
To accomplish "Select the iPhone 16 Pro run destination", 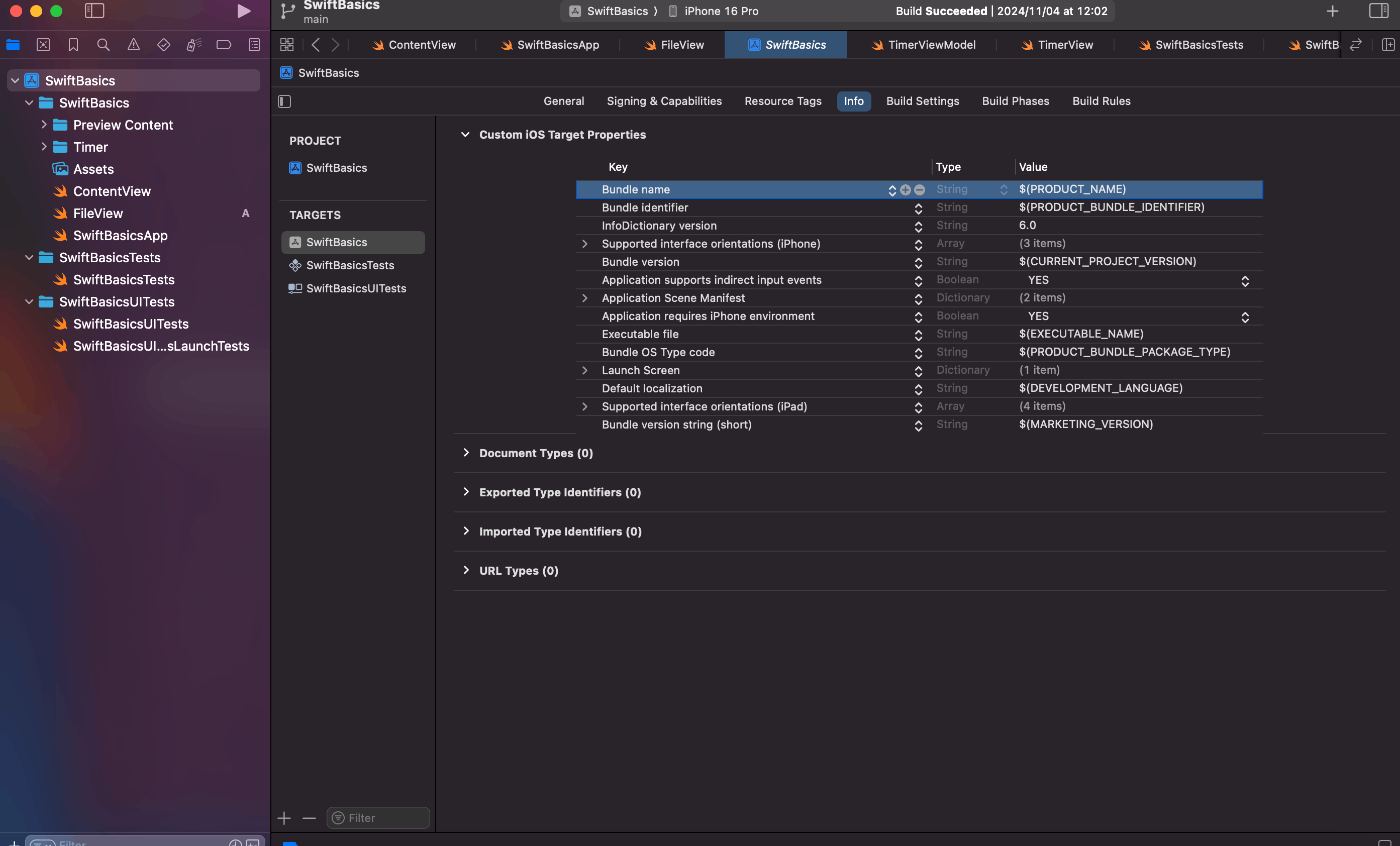I will point(720,11).
